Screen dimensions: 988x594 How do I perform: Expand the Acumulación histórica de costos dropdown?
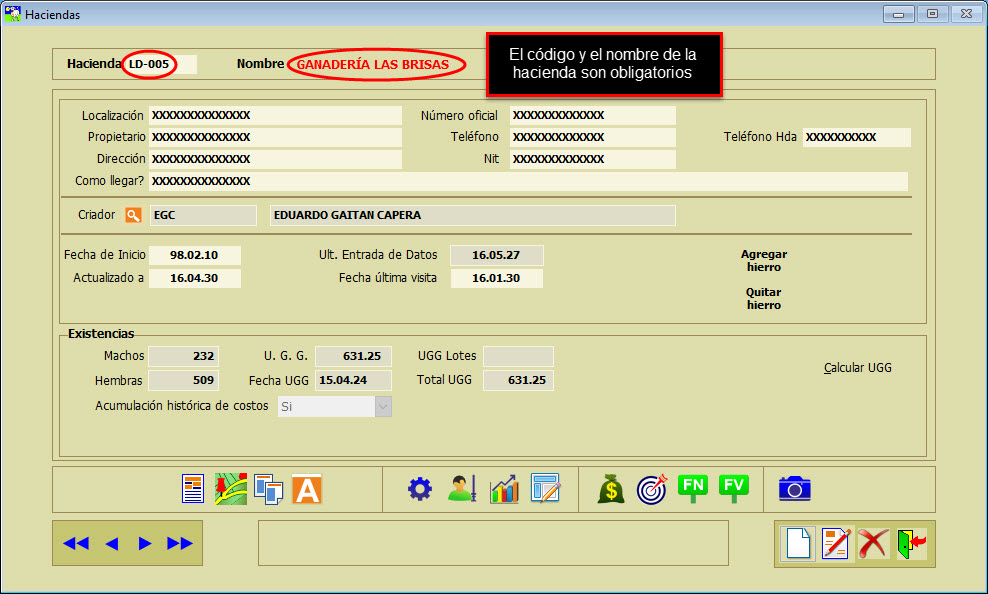click(x=383, y=406)
